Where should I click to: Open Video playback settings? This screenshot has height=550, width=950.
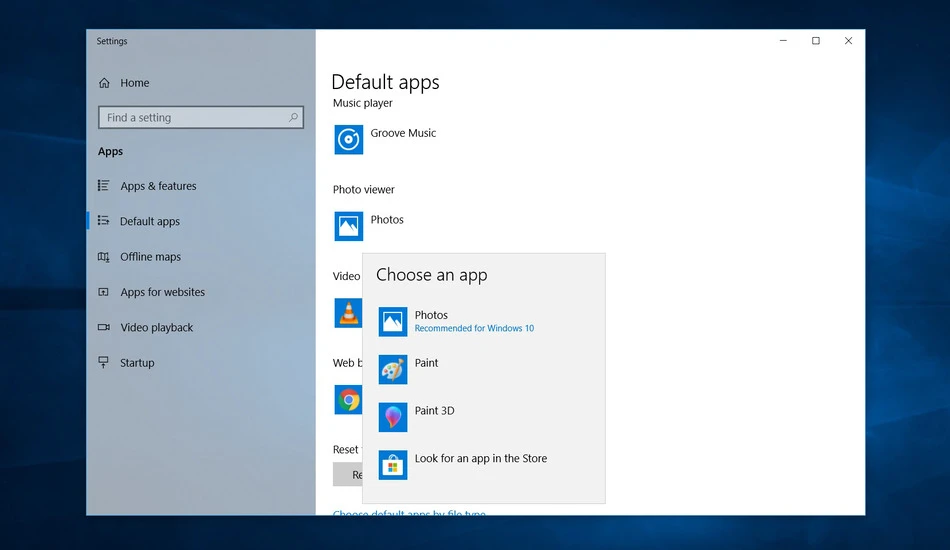pos(156,327)
